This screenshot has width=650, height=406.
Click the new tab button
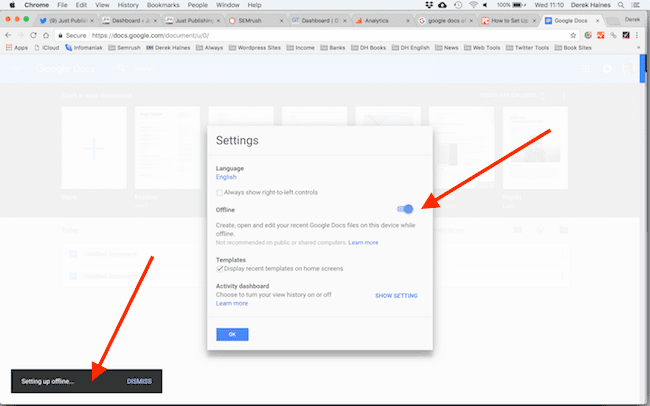click(612, 21)
